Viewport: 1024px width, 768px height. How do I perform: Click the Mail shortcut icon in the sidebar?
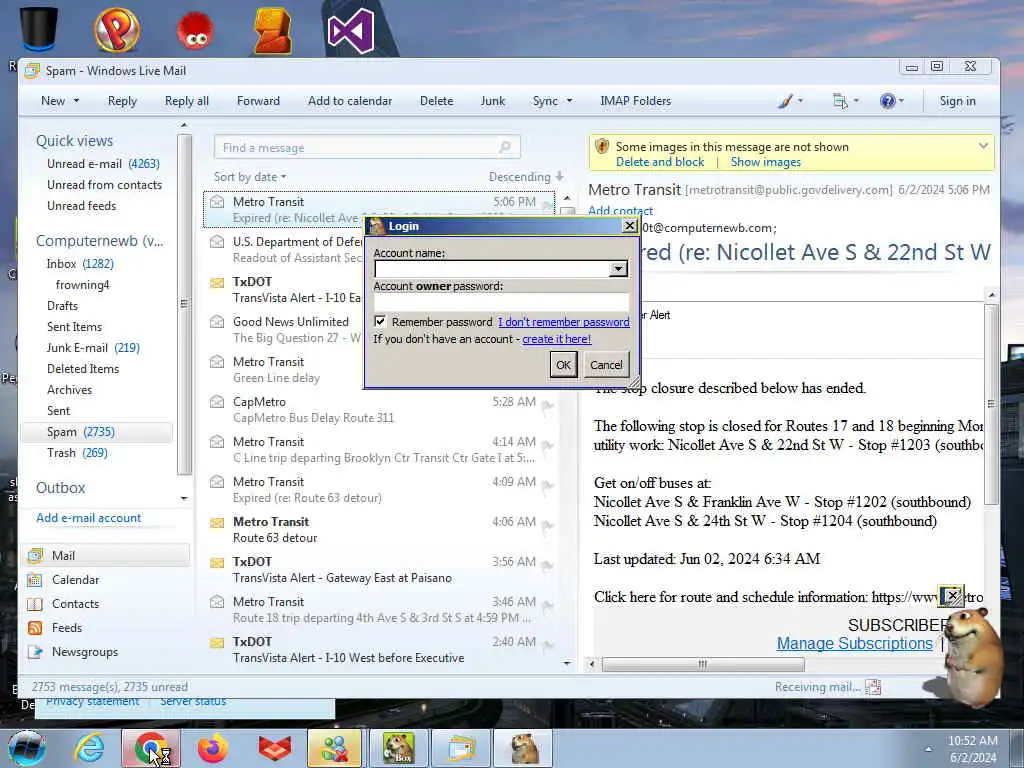(x=35, y=556)
